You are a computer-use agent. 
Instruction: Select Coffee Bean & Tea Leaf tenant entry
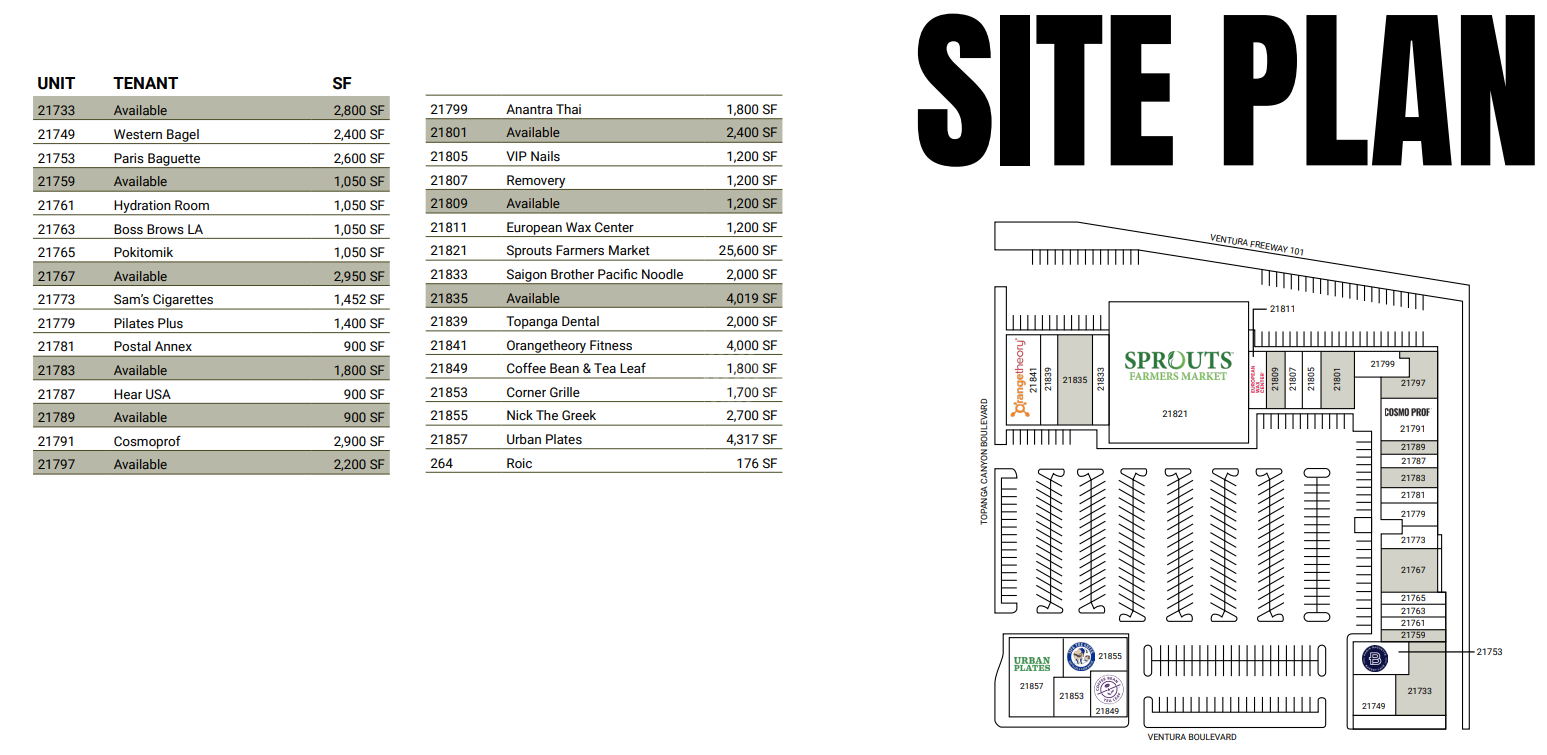[x=576, y=368]
